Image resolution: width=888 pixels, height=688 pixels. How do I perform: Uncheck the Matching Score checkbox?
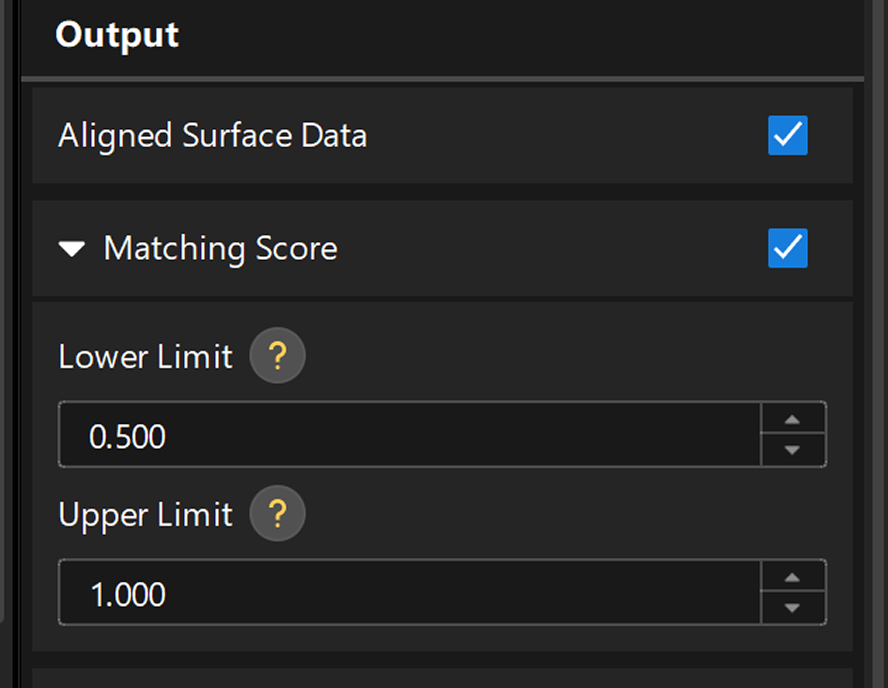pos(787,249)
